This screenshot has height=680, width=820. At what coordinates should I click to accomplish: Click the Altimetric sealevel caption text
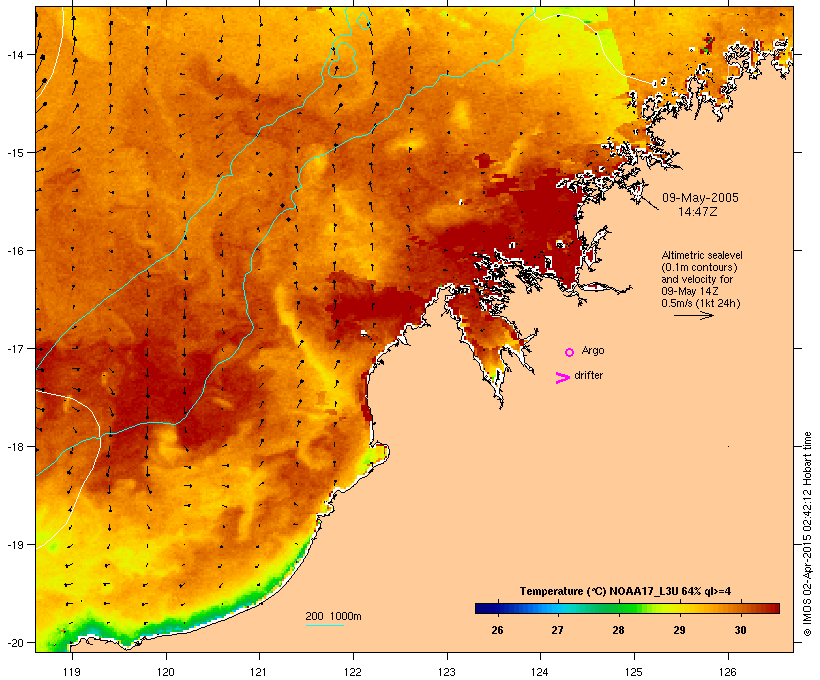(x=702, y=255)
